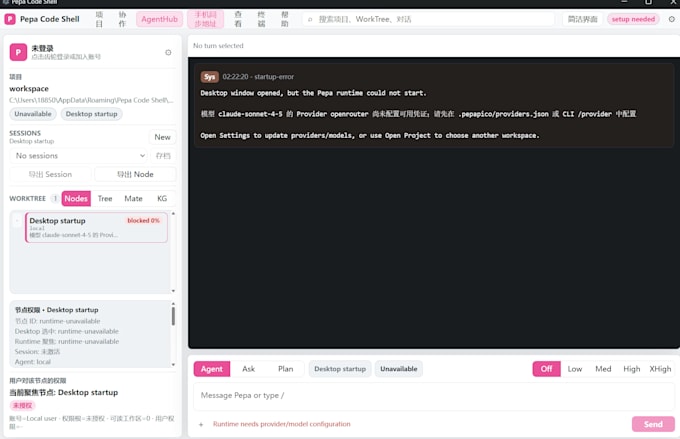Click the setup needed badge
The image size is (680, 439).
pos(633,19)
